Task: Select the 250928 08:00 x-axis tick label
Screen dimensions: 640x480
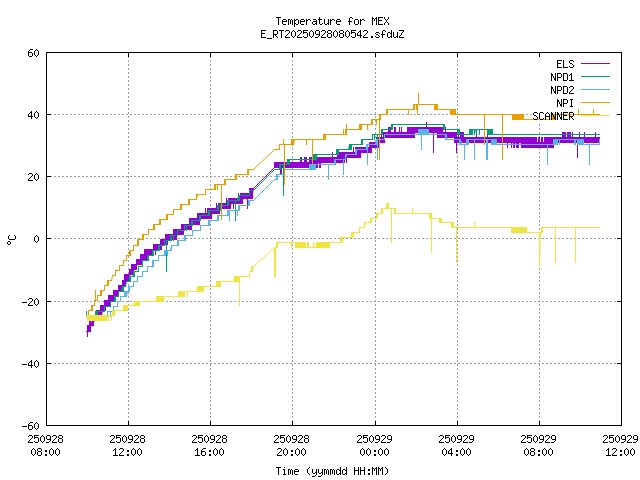Action: pos(45,445)
